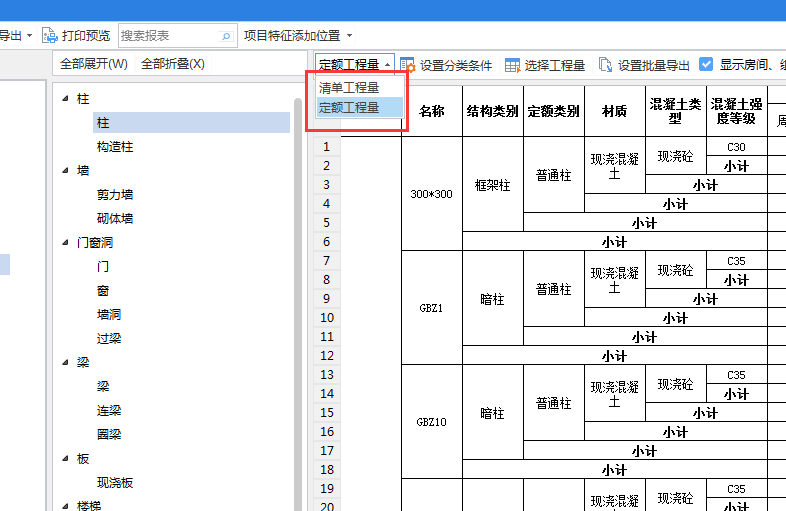Viewport: 786px width, 511px height.
Task: Collapse the 楼梯 tree group
Action: [x=65, y=506]
